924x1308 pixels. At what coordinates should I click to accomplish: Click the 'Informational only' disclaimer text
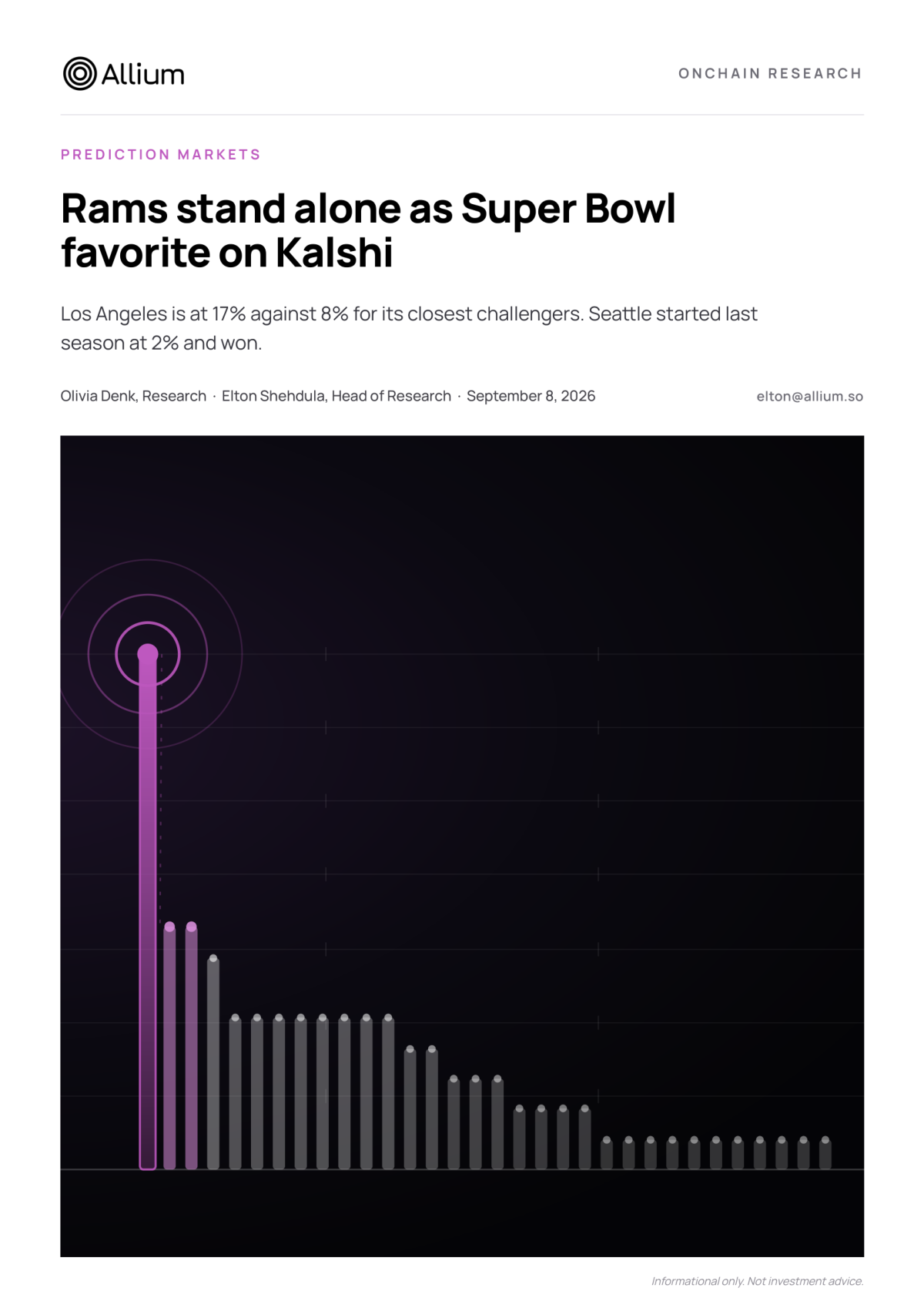pos(757,1281)
